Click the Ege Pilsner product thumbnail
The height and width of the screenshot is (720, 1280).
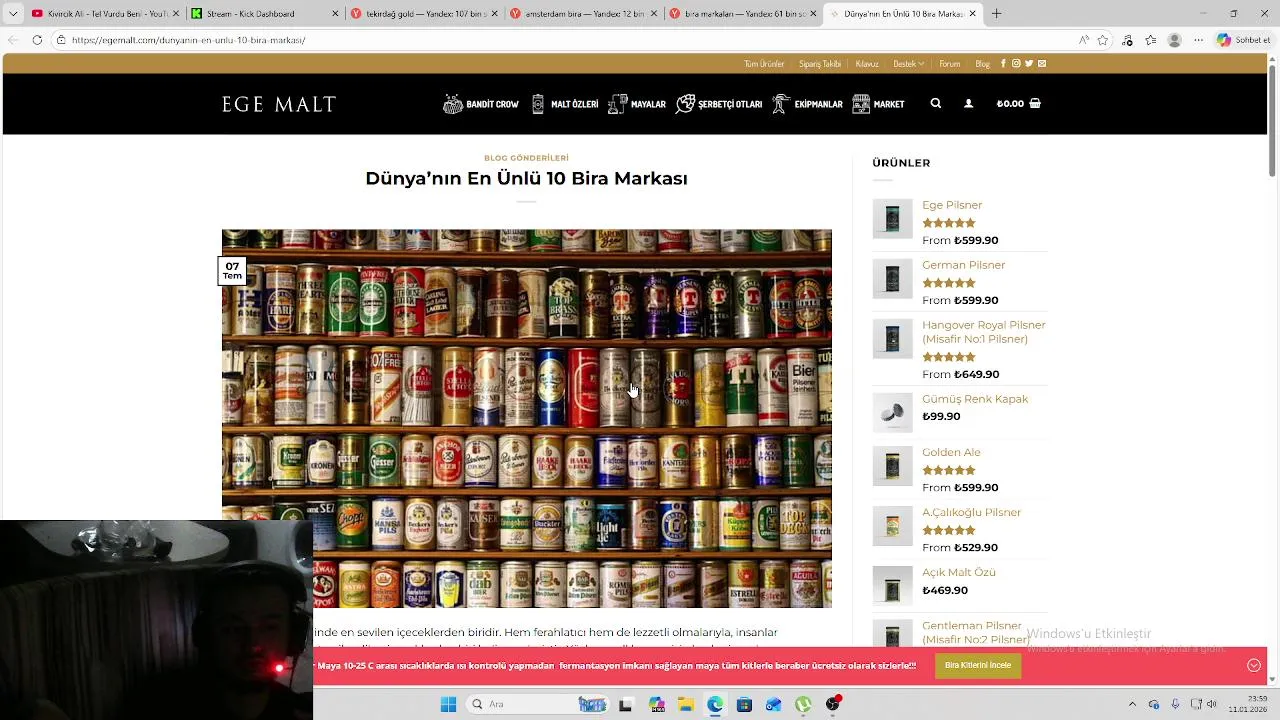click(x=892, y=218)
